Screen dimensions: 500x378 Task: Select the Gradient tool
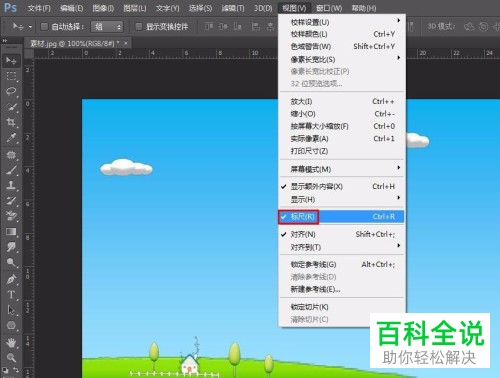tap(11, 232)
